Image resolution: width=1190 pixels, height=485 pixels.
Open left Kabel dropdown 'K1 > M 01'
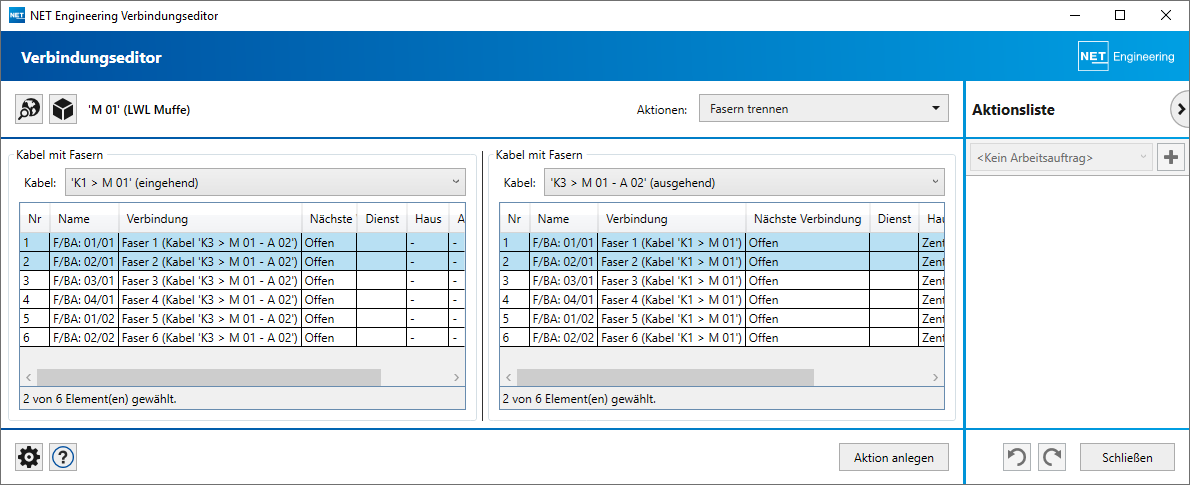coord(265,182)
